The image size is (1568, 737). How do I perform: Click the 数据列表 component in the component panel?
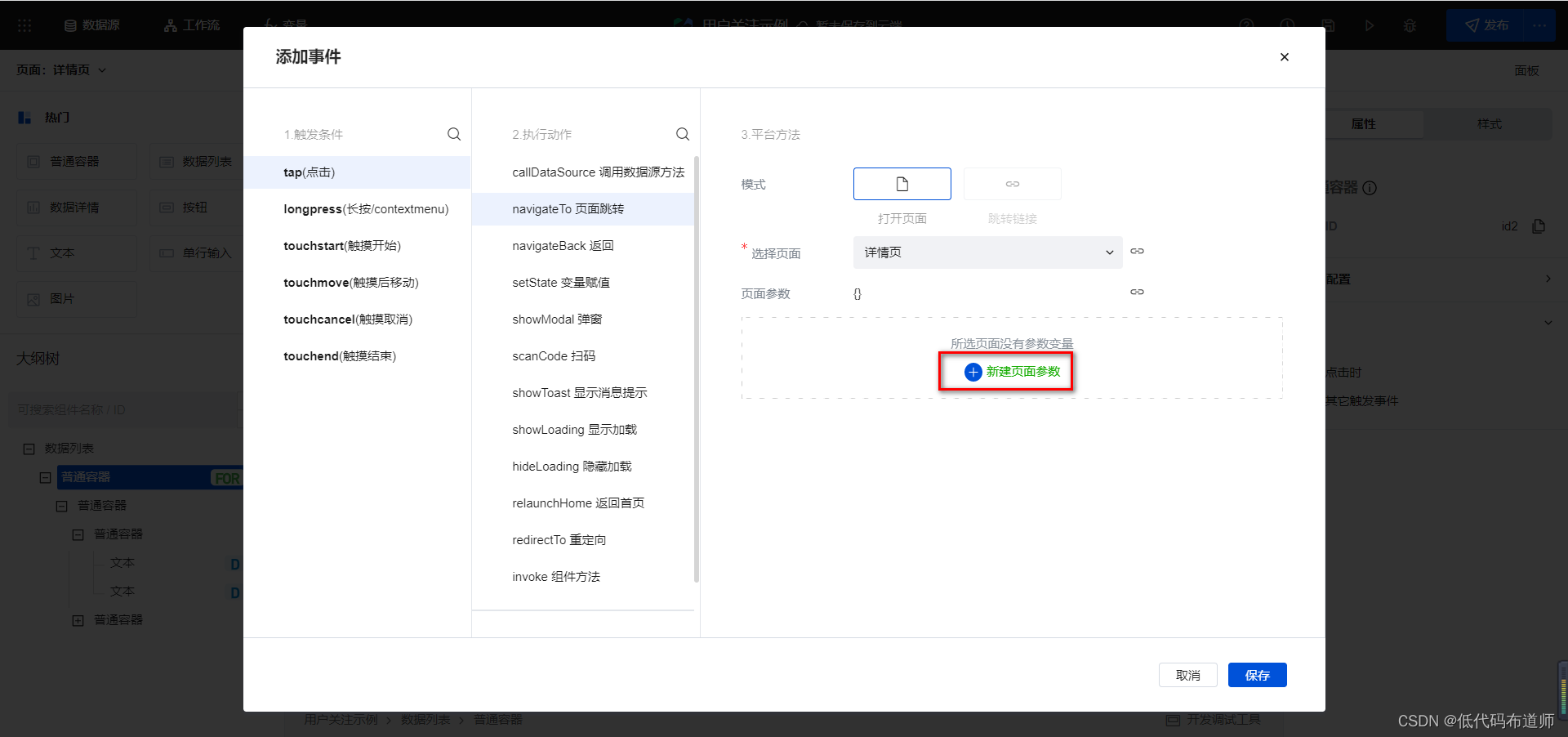click(196, 162)
